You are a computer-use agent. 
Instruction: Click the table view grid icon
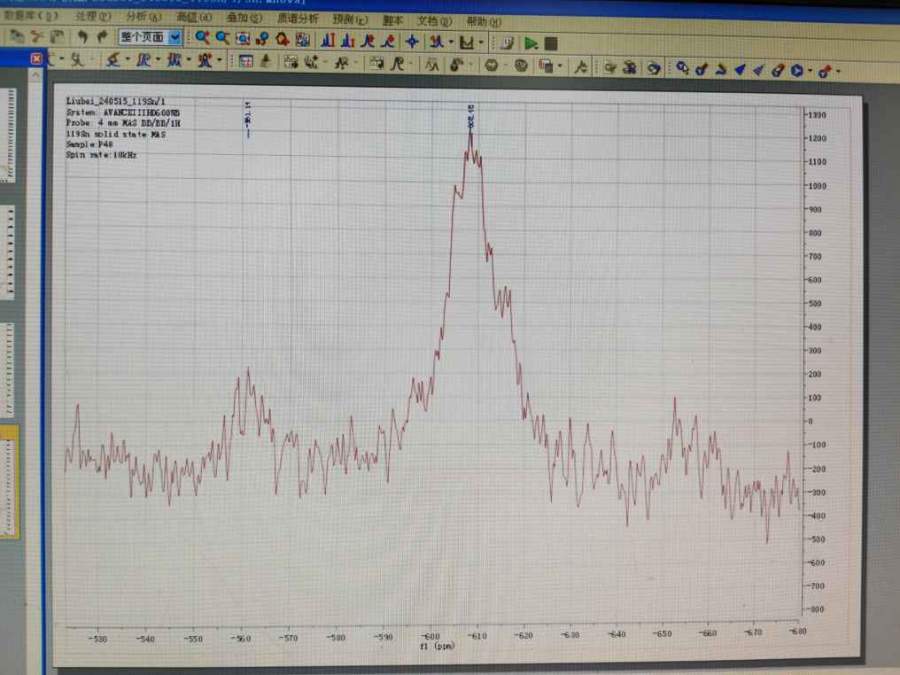(x=245, y=62)
